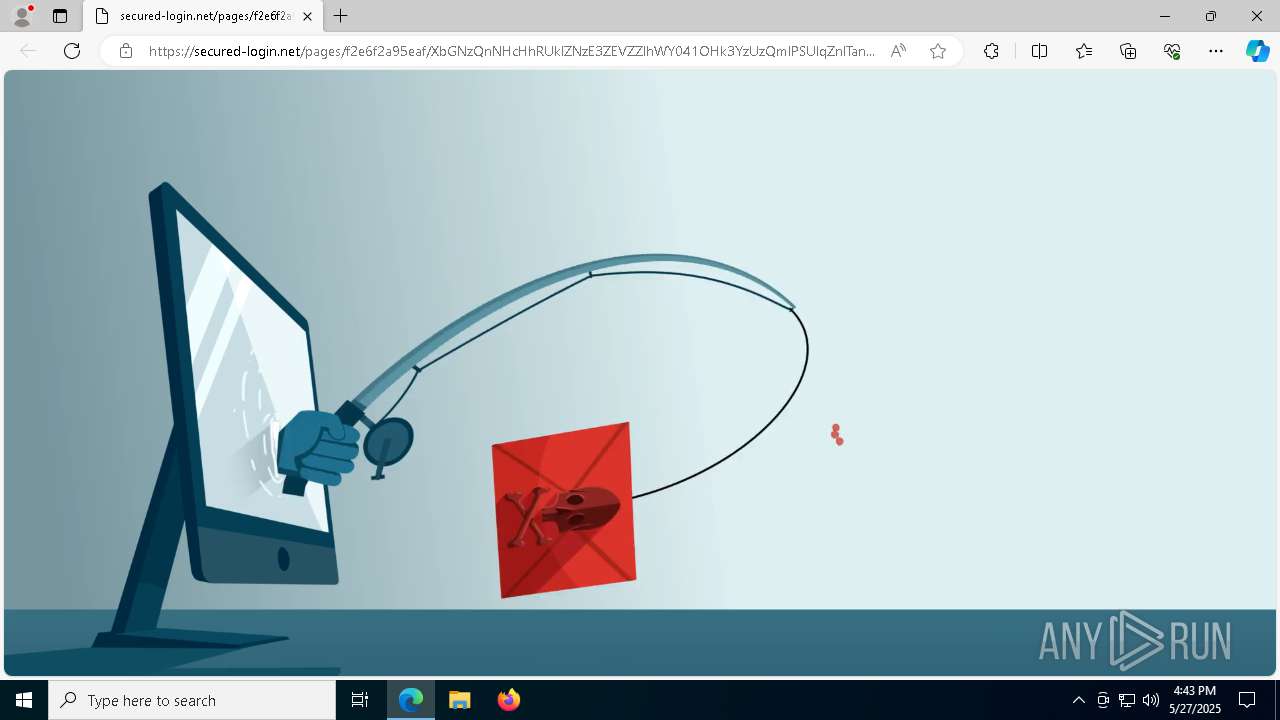Open the clock showing 4:43 PM

pos(1195,700)
